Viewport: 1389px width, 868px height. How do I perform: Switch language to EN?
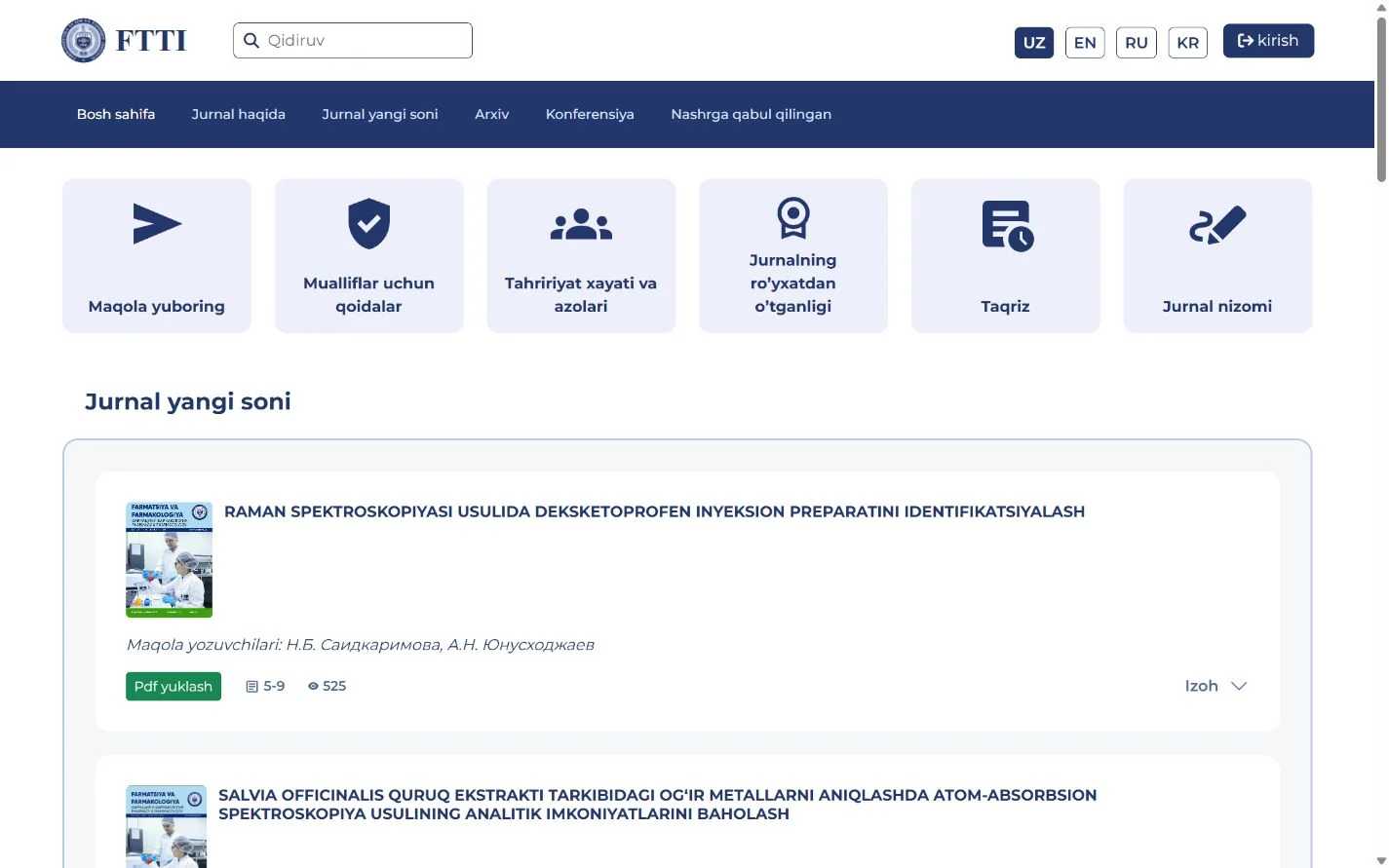1085,43
